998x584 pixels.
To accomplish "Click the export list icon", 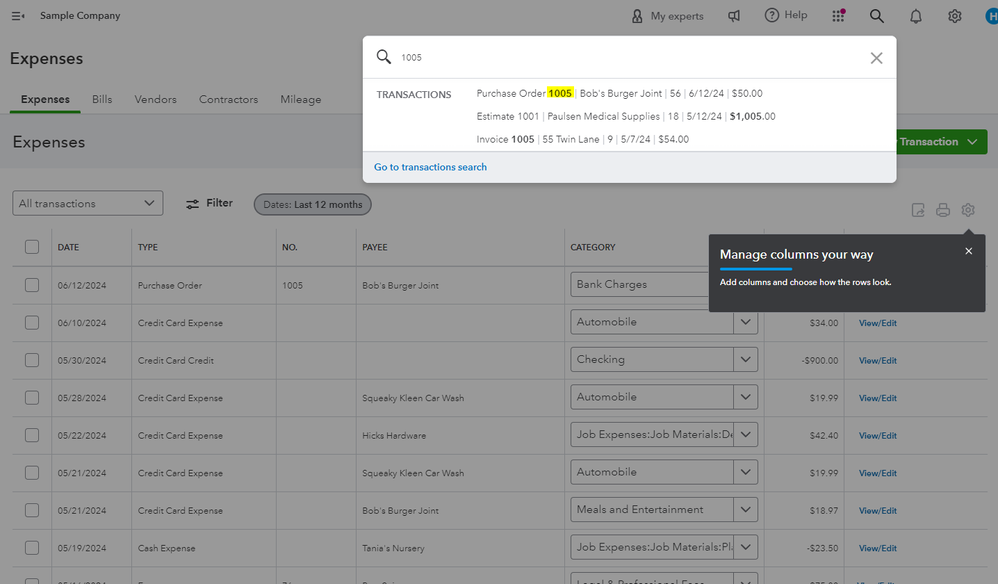I will click(918, 210).
